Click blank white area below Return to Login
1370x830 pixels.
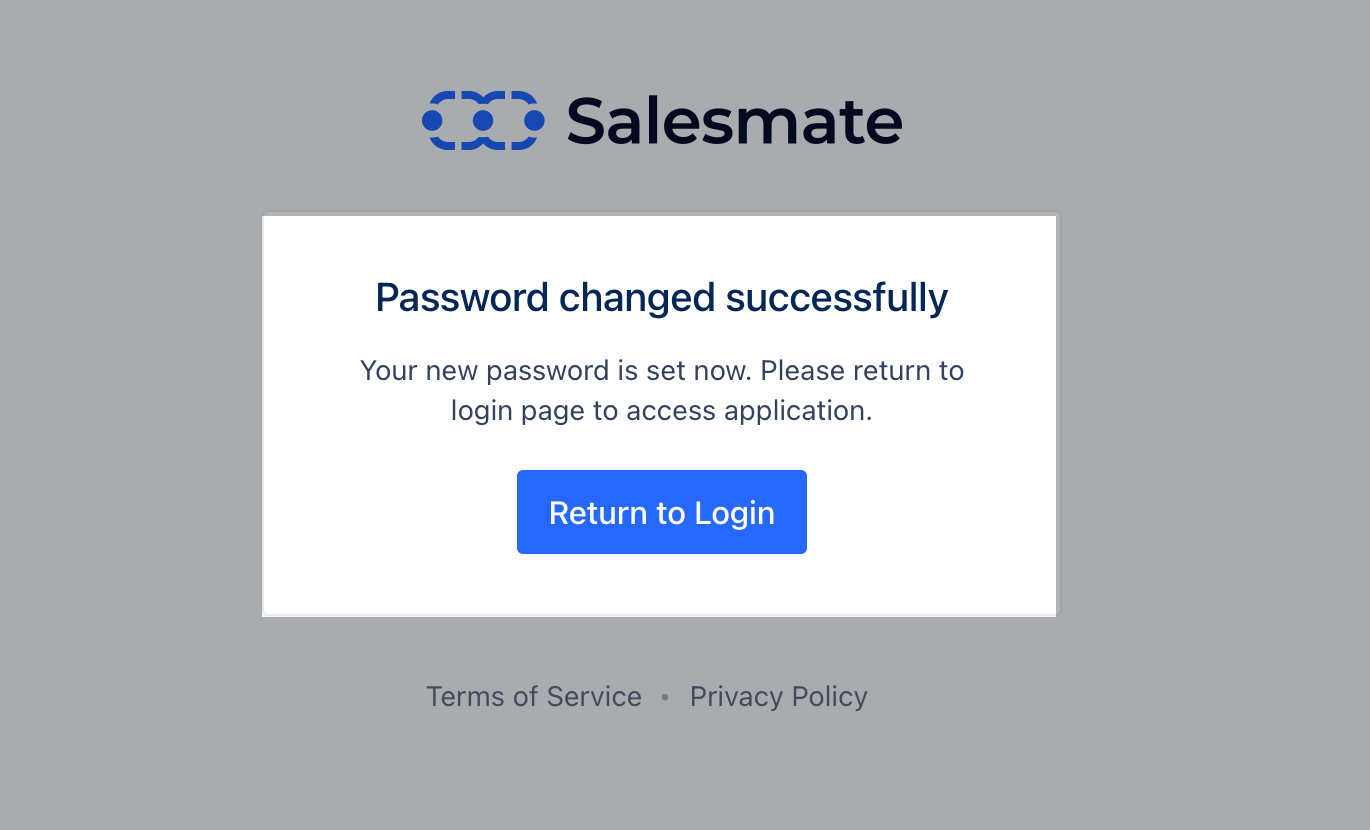662,585
